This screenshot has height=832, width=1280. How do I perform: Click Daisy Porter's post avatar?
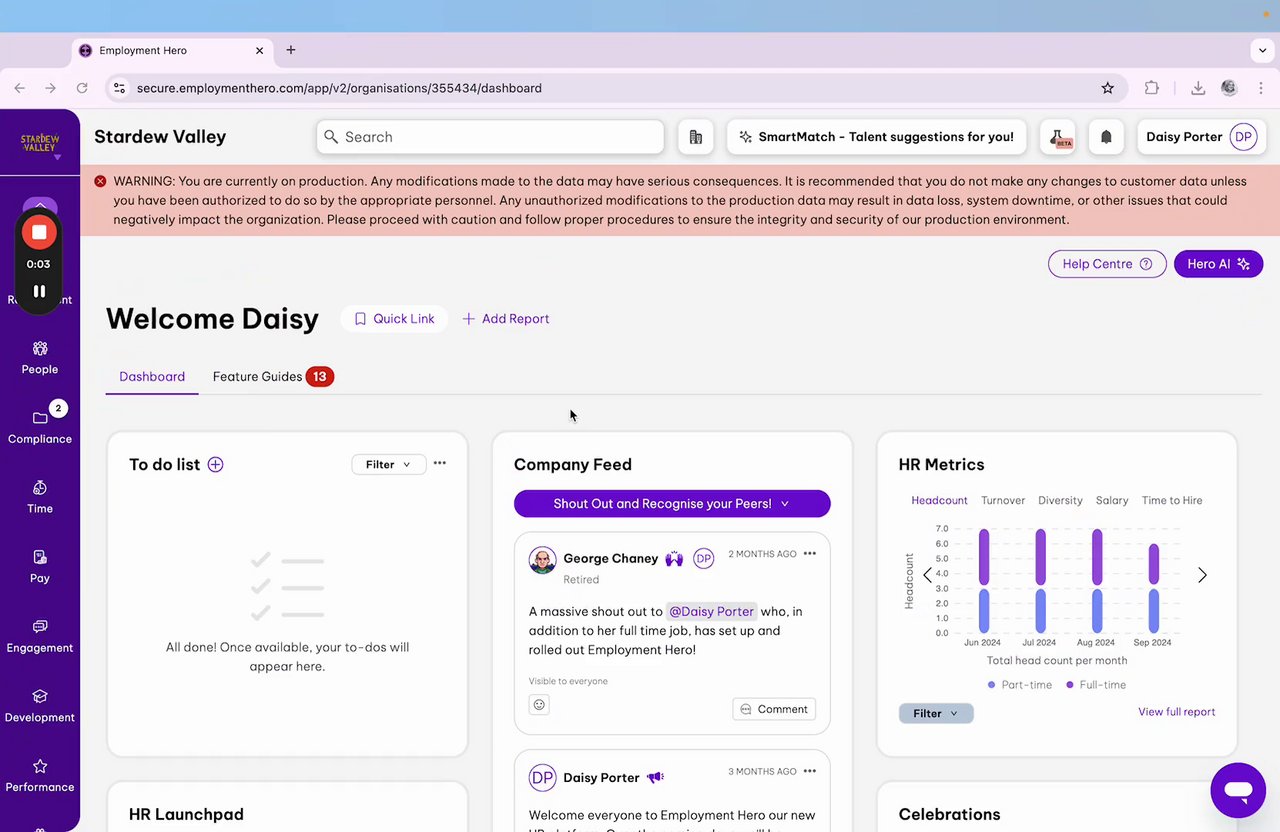click(x=542, y=777)
